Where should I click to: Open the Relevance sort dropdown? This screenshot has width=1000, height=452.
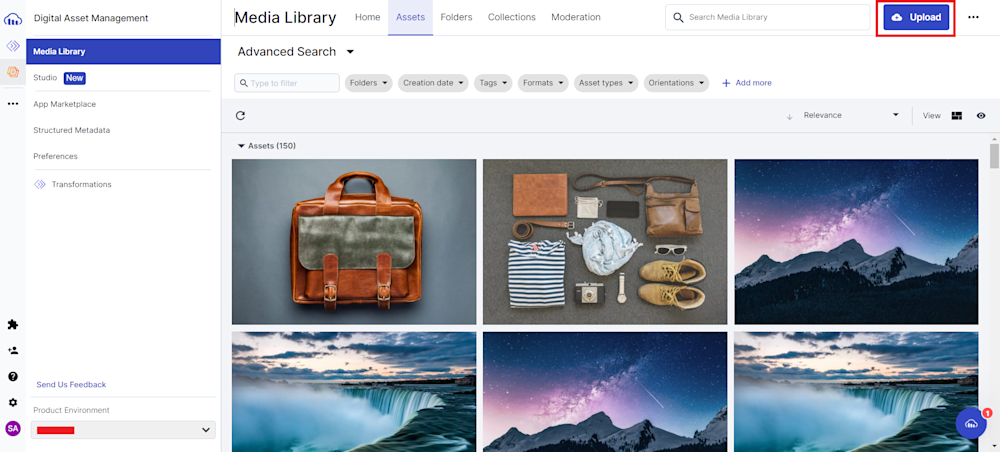tap(850, 116)
